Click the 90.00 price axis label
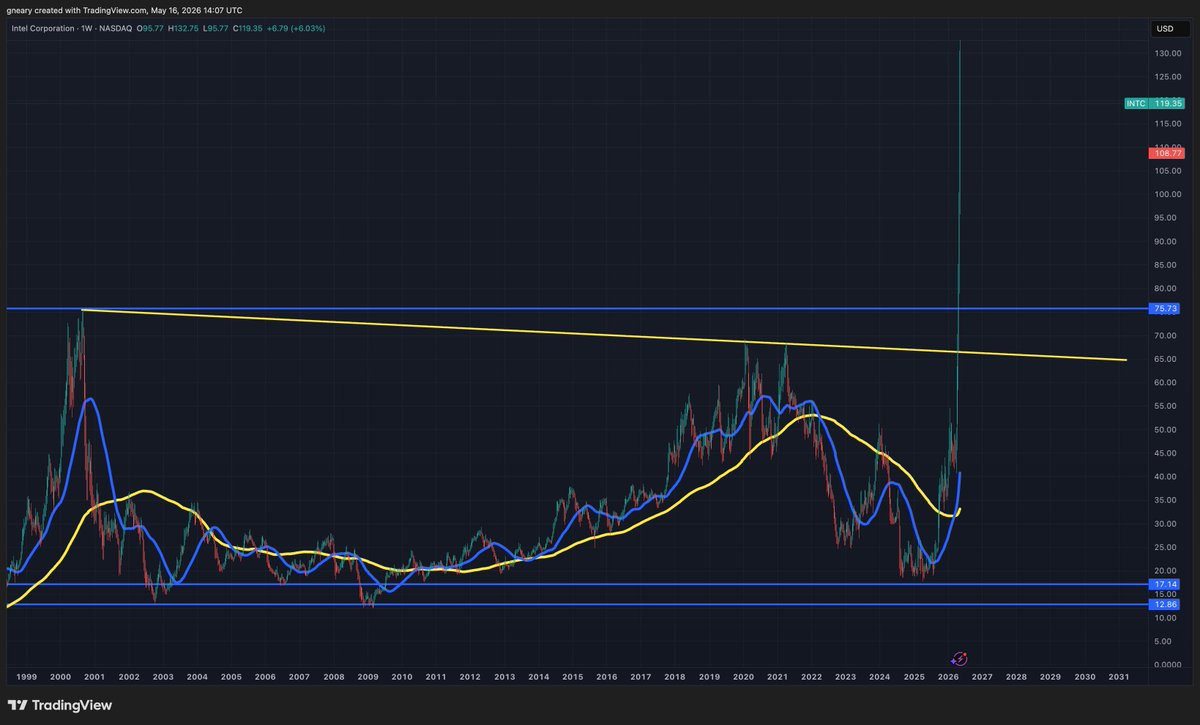This screenshot has width=1200, height=725. tap(1166, 241)
